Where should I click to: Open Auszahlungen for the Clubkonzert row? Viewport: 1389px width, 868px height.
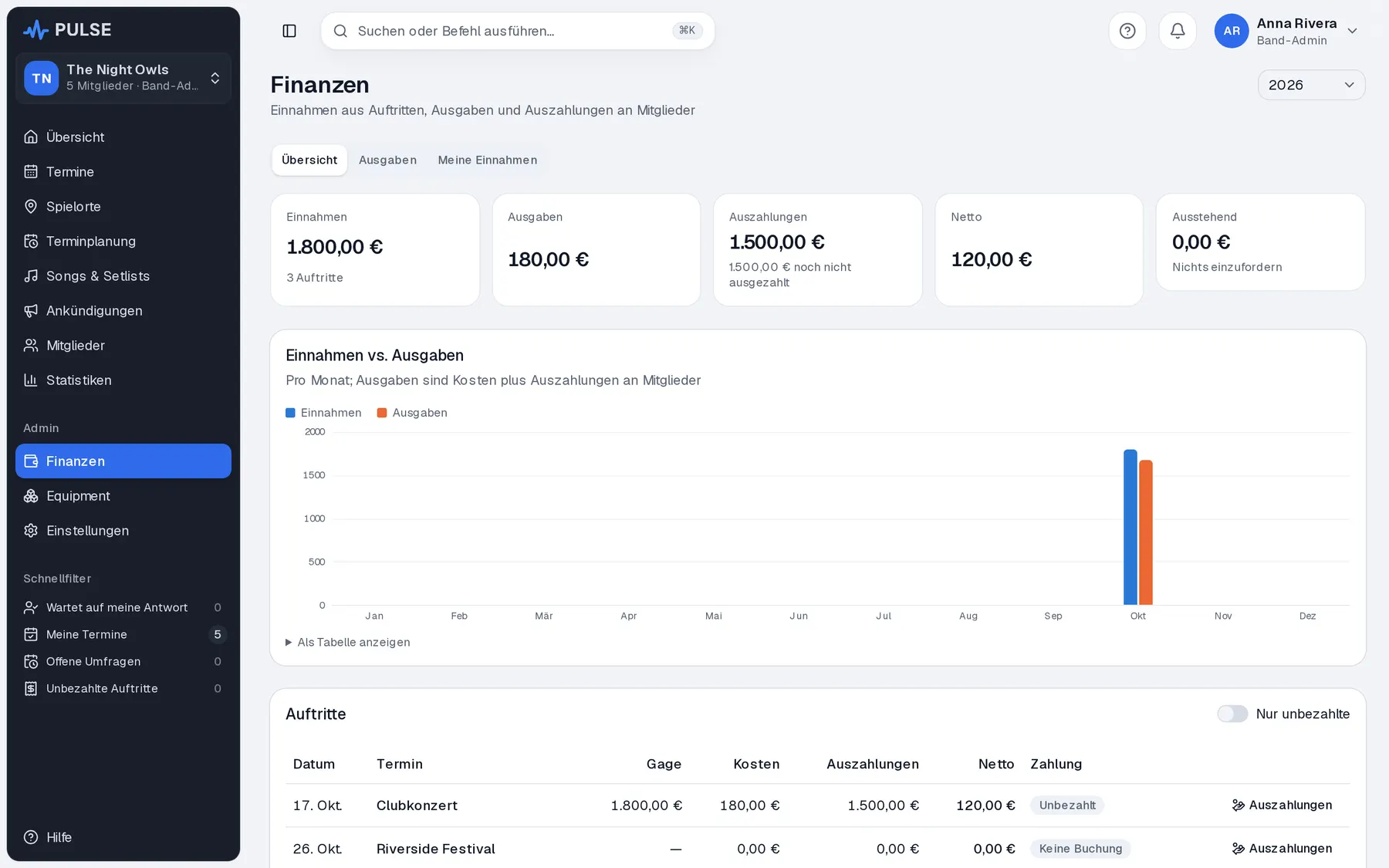(x=1282, y=805)
